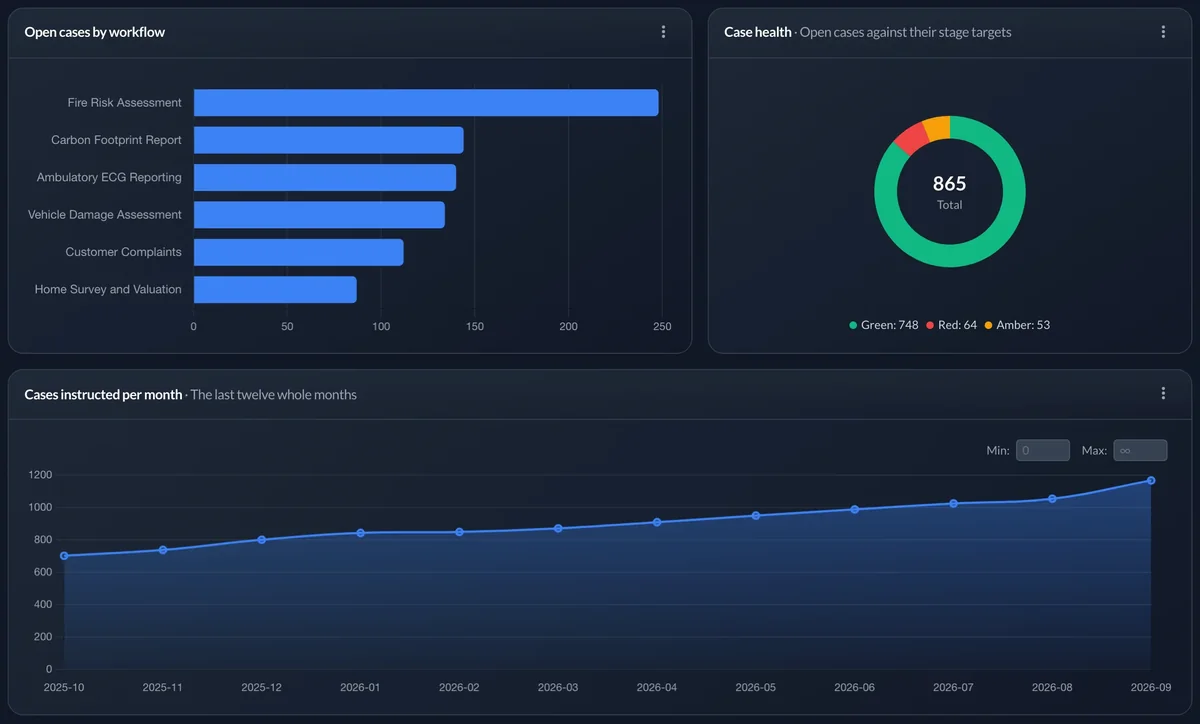The image size is (1200, 724).
Task: Click the Home Survey and Valuation axis label
Action: coord(108,289)
